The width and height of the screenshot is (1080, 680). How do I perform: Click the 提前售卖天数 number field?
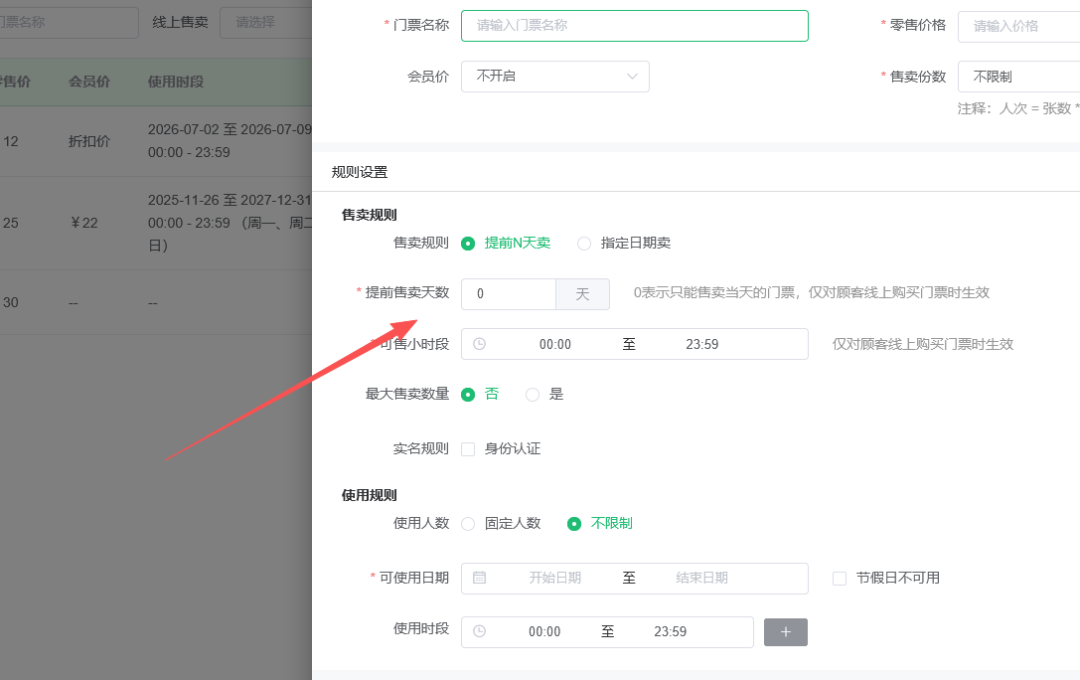tap(508, 294)
